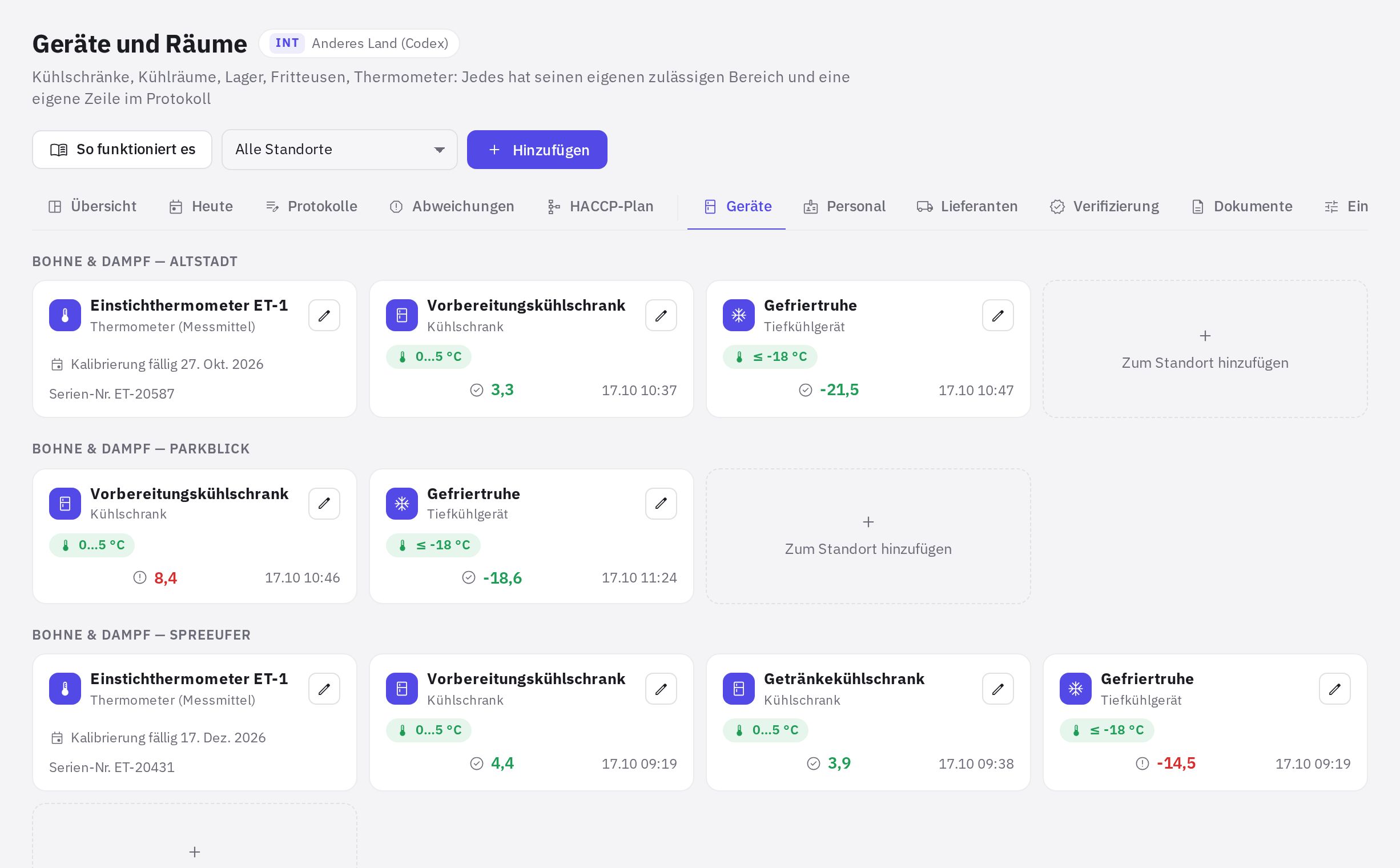This screenshot has height=868, width=1400.
Task: Click Serien-Nr. ET-20431 text
Action: (x=112, y=767)
